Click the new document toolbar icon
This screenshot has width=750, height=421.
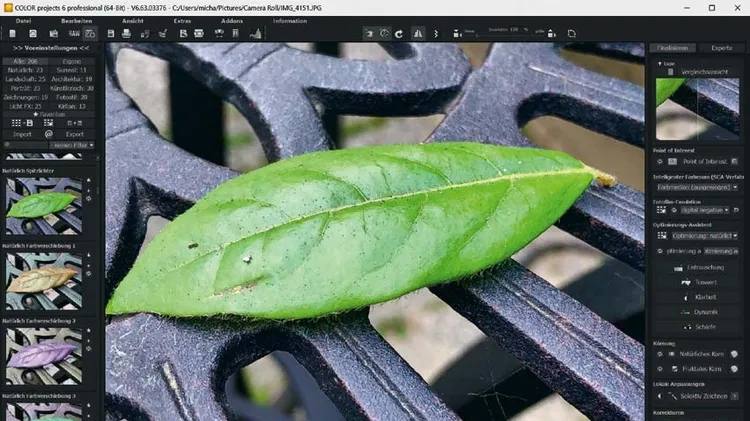pyautogui.click(x=12, y=33)
